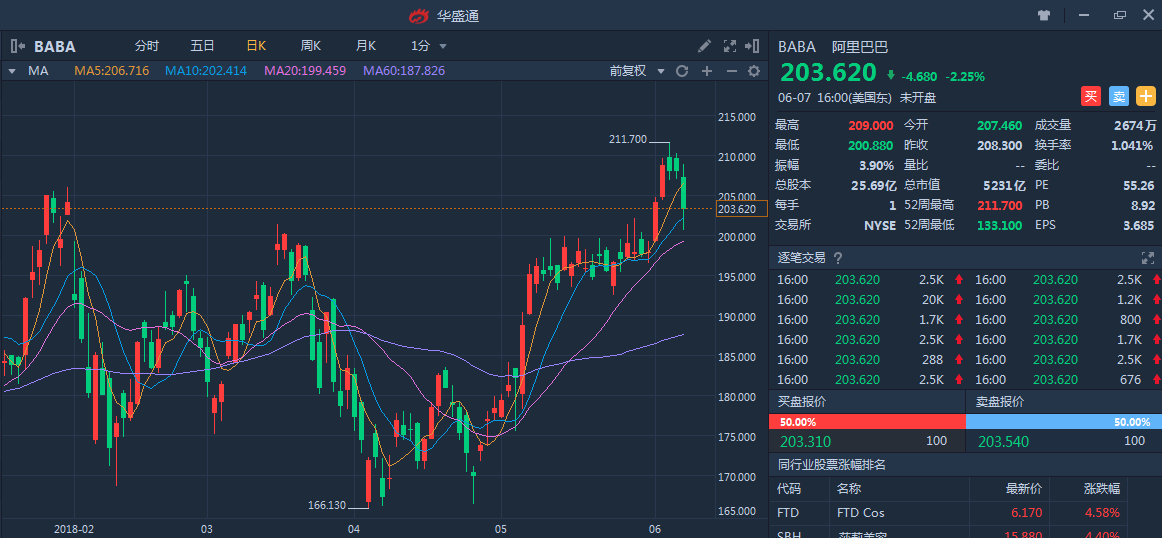This screenshot has width=1162, height=538.
Task: Select the 周K weekly chart tab
Action: click(x=311, y=46)
